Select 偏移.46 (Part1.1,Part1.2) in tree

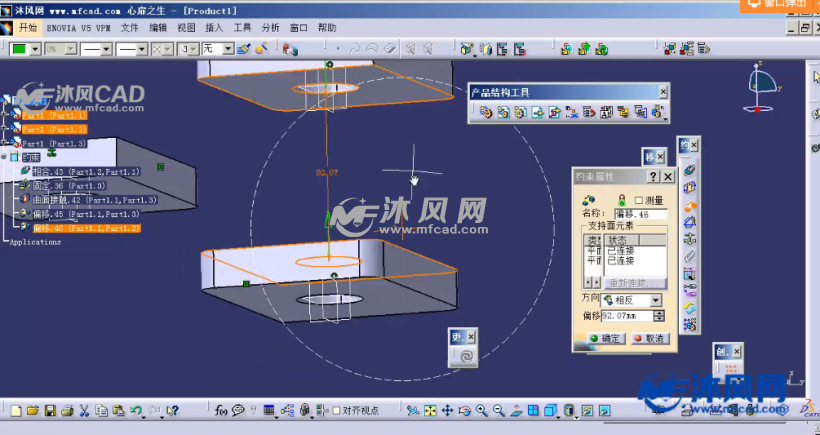pyautogui.click(x=86, y=228)
